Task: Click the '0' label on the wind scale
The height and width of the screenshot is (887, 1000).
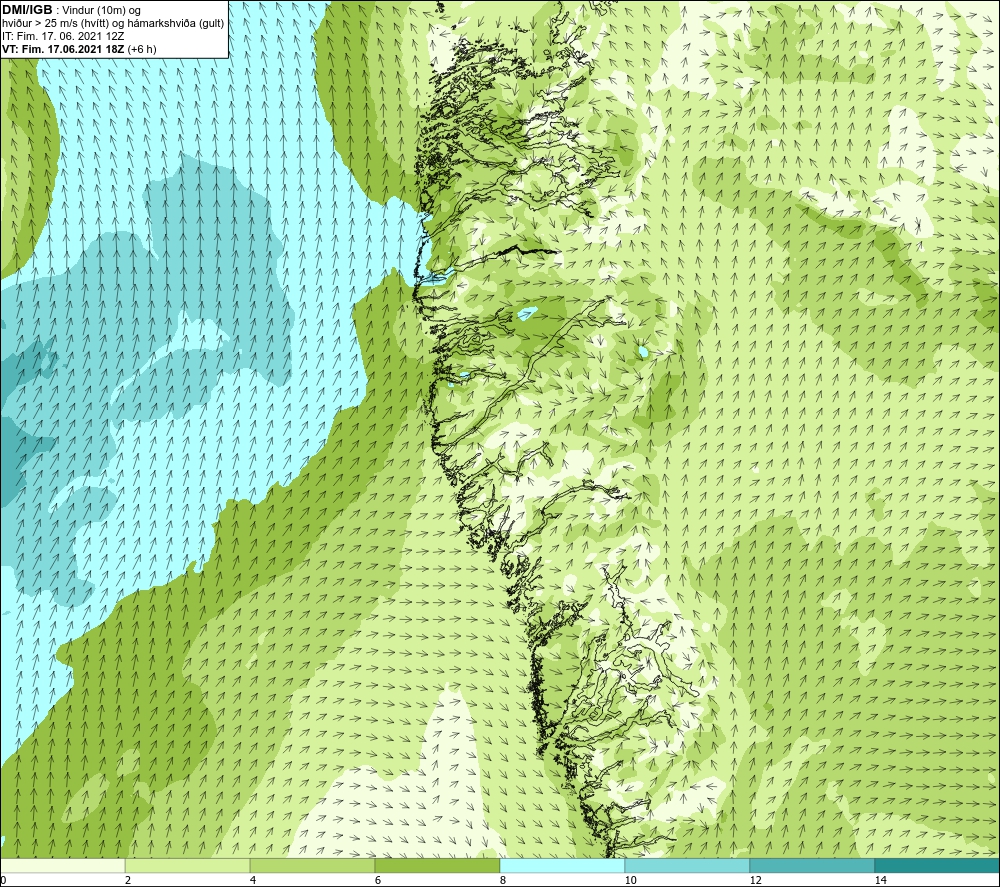Action: [3, 881]
